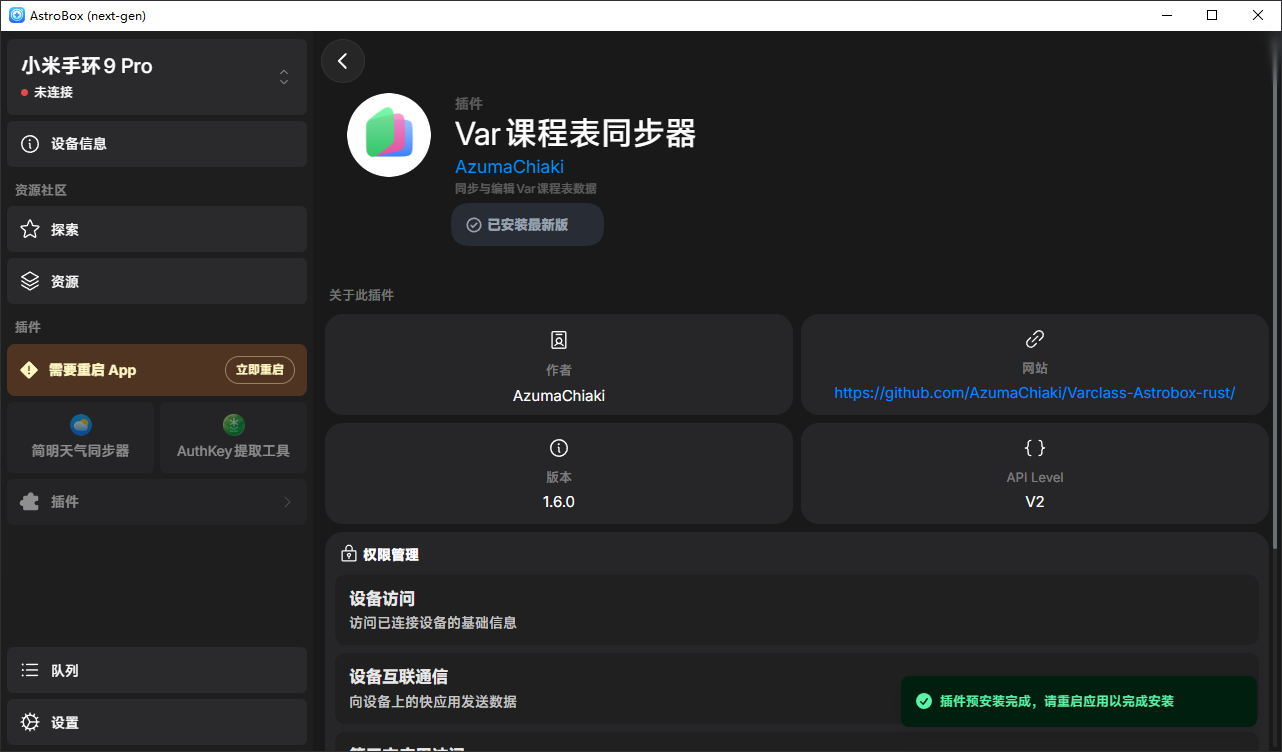Viewport: 1282px width, 752px height.
Task: Open the 设备信息 page
Action: coord(157,144)
